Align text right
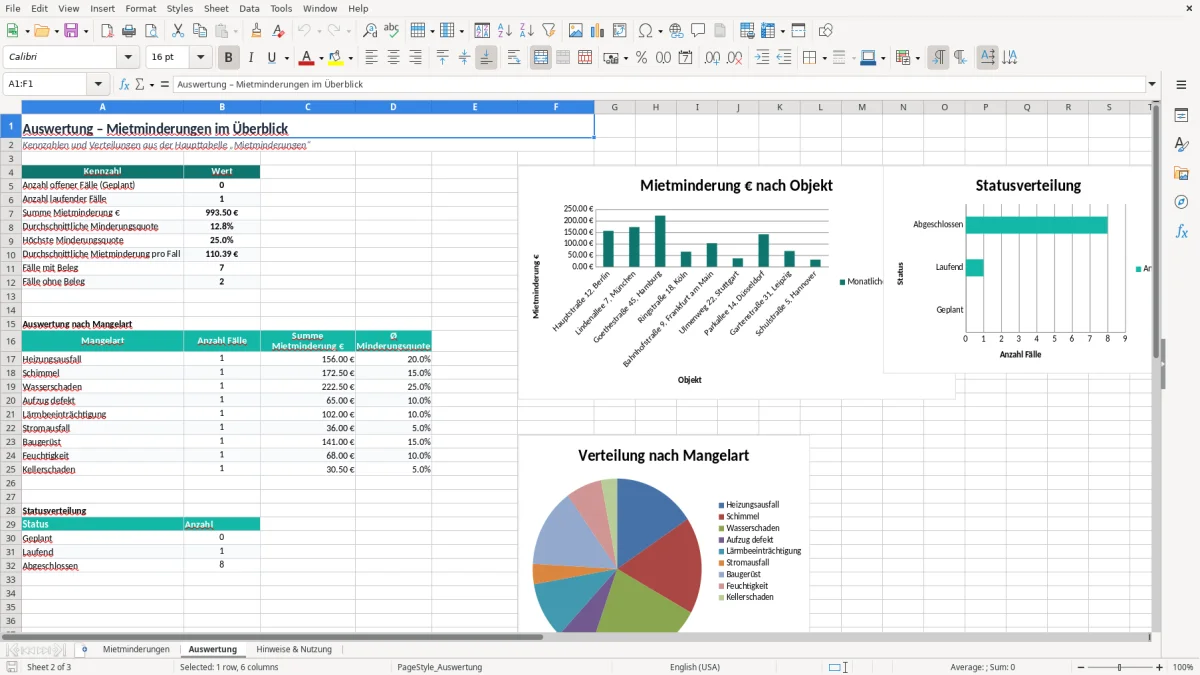Screen dimensions: 1200x675 coord(415,58)
